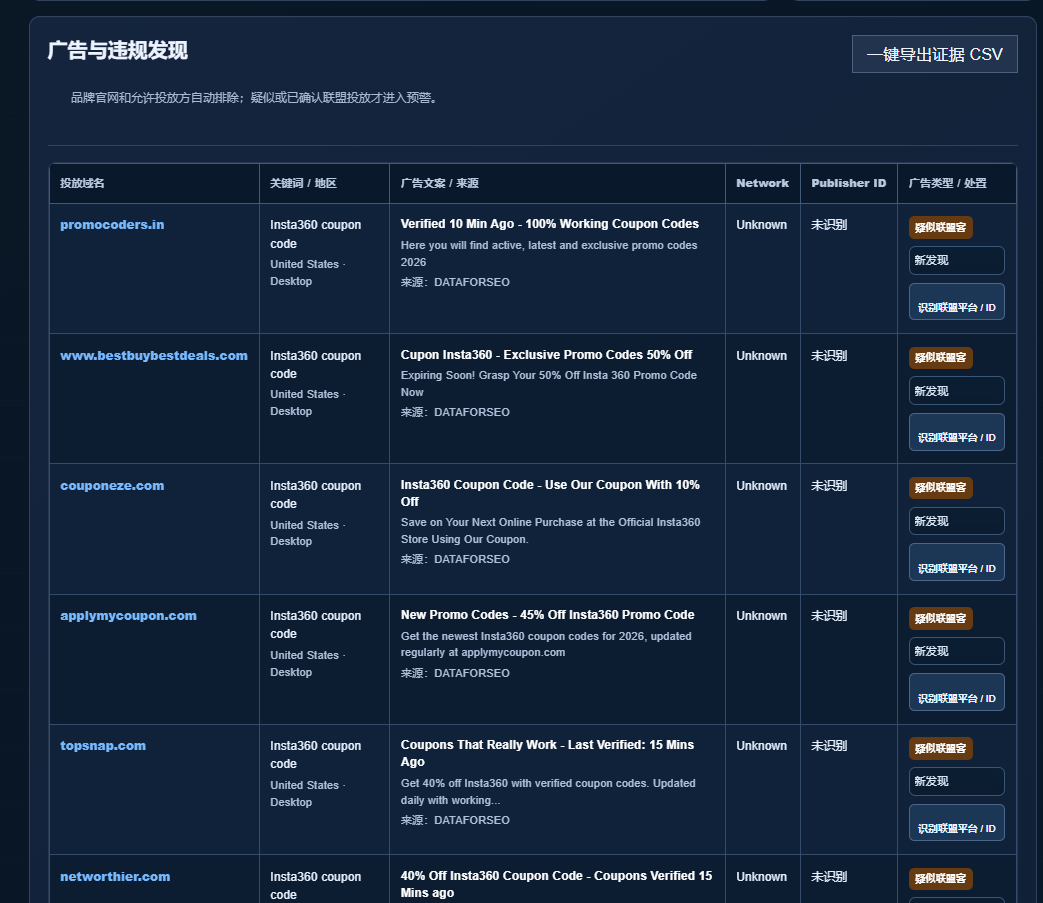Click 来源：DATAFORSEO in the applymycoupon.com row

pyautogui.click(x=455, y=673)
